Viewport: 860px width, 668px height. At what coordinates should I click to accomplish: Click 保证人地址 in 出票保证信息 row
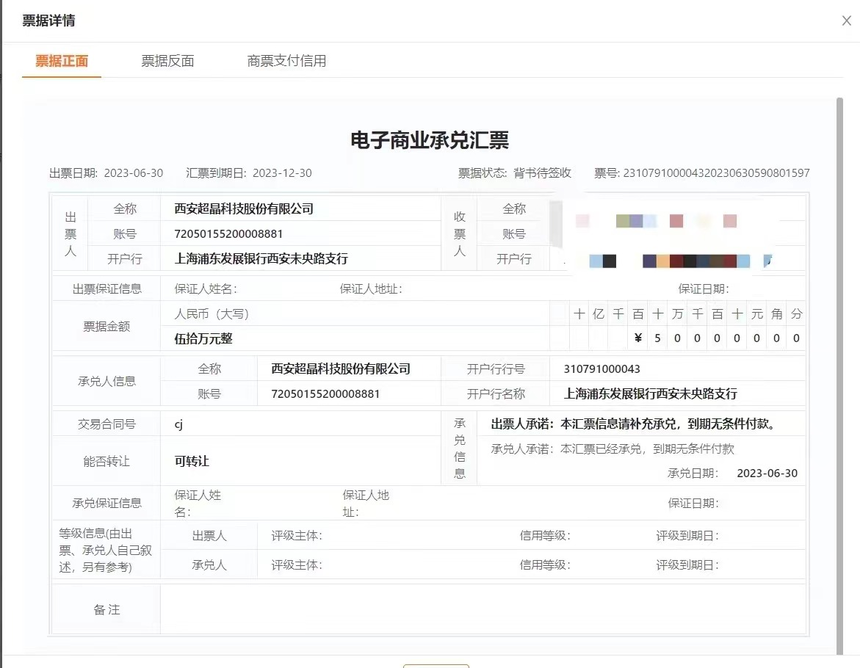(x=371, y=289)
